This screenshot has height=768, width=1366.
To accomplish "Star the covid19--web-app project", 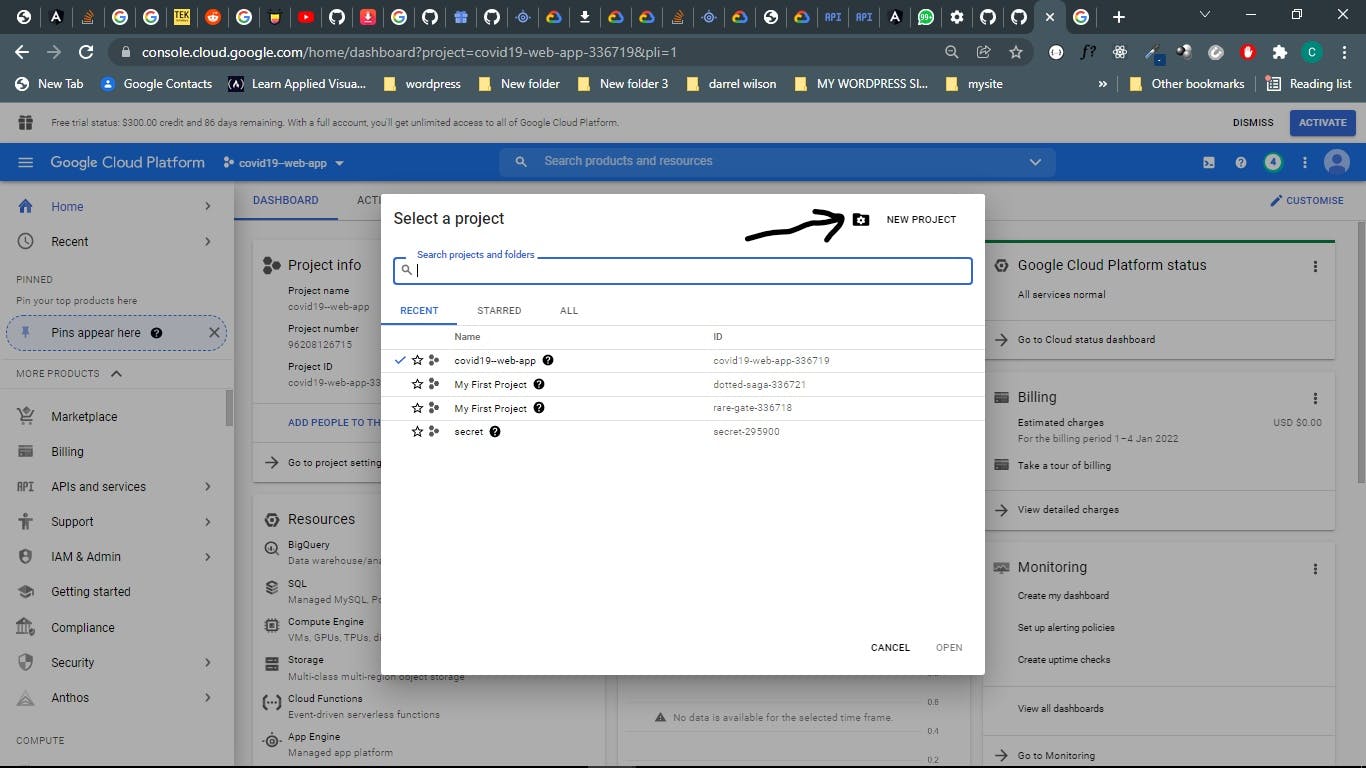I will 417,360.
